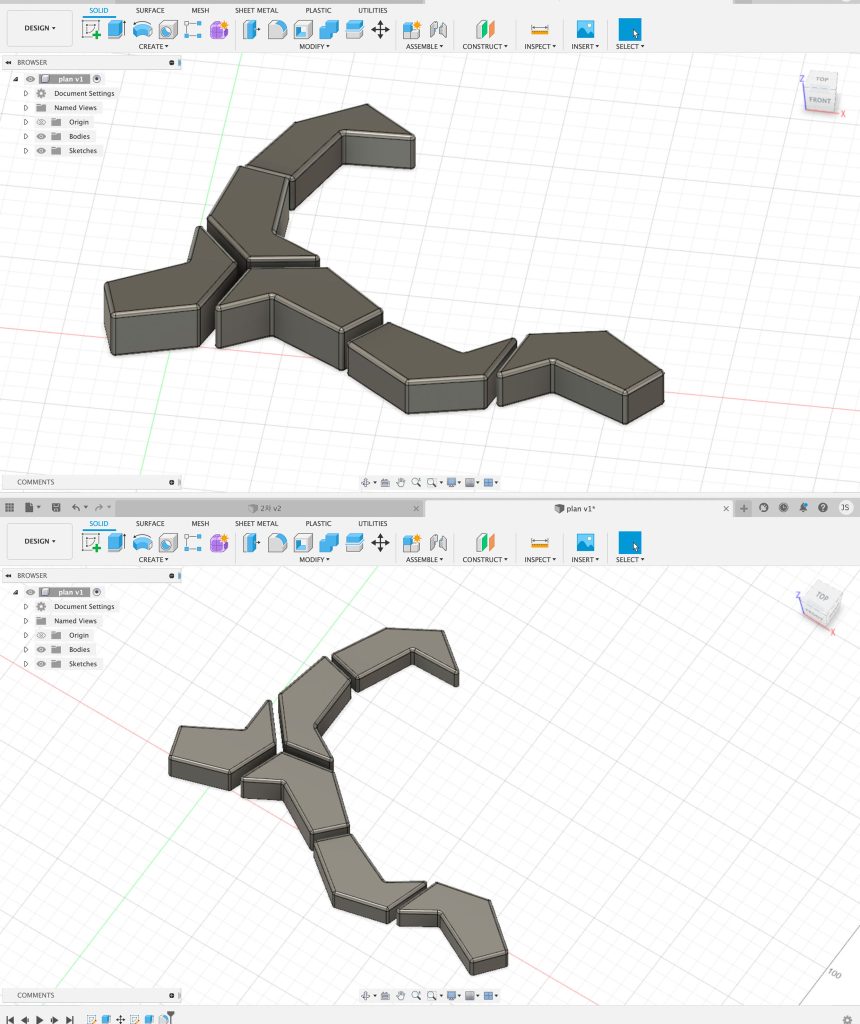Toggle Origin eye visibility in lower browser
This screenshot has height=1024, width=860.
pyautogui.click(x=41, y=635)
